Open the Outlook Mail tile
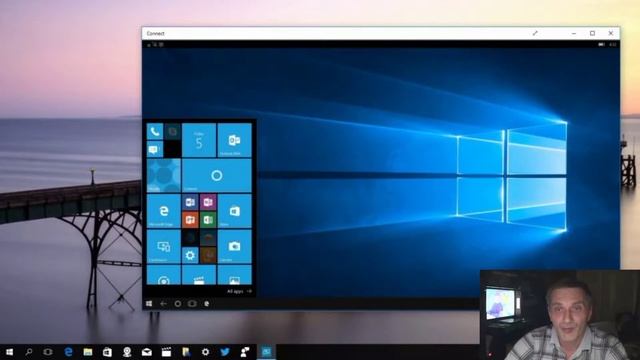 point(234,140)
